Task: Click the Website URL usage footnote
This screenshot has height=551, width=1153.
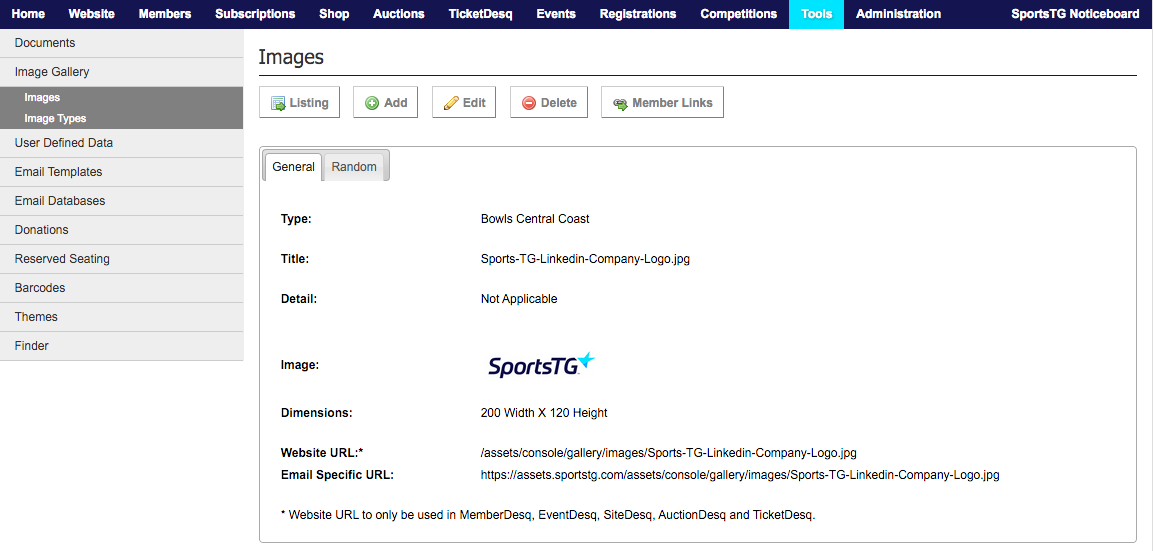Action: tap(548, 515)
